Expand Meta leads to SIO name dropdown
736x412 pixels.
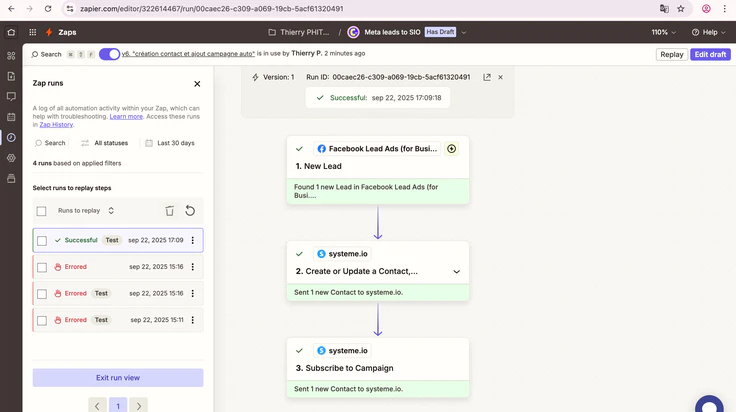(x=464, y=32)
